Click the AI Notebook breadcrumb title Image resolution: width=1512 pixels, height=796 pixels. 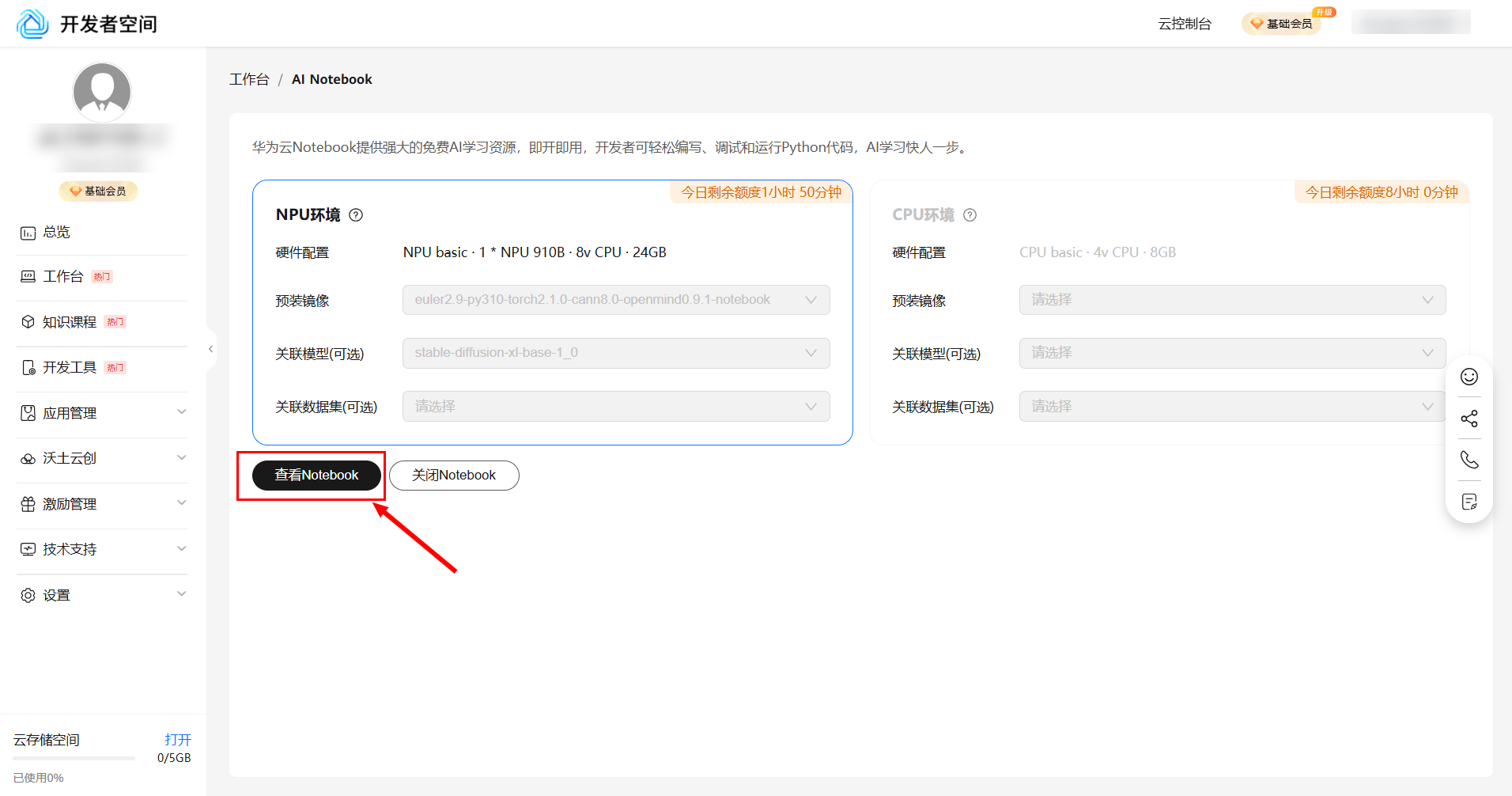(x=332, y=79)
